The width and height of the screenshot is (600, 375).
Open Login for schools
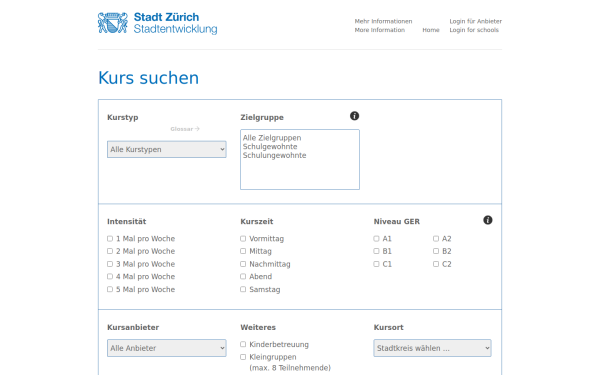point(474,30)
